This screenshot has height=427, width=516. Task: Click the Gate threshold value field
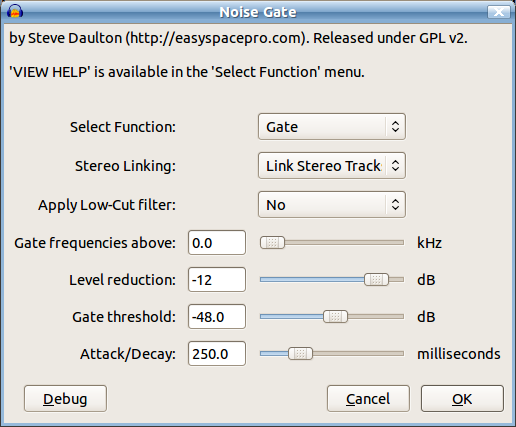(x=217, y=317)
